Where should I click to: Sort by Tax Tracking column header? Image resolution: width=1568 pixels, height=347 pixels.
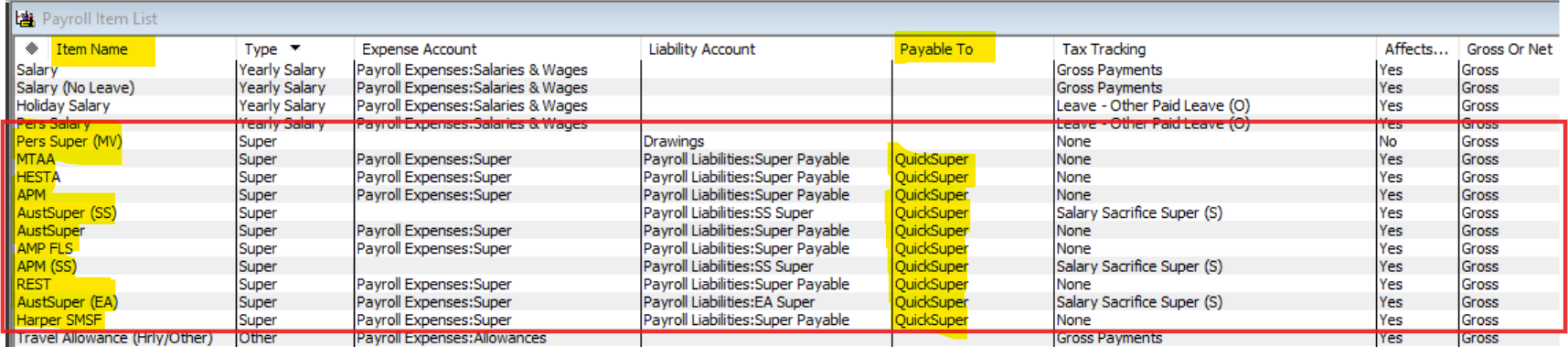[x=1104, y=49]
